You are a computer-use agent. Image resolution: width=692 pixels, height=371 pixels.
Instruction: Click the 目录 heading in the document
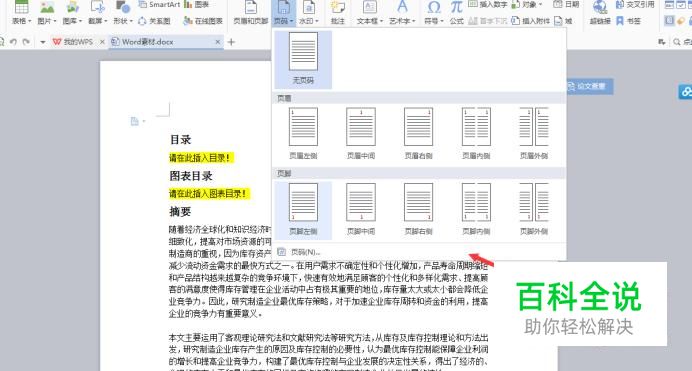pos(181,140)
